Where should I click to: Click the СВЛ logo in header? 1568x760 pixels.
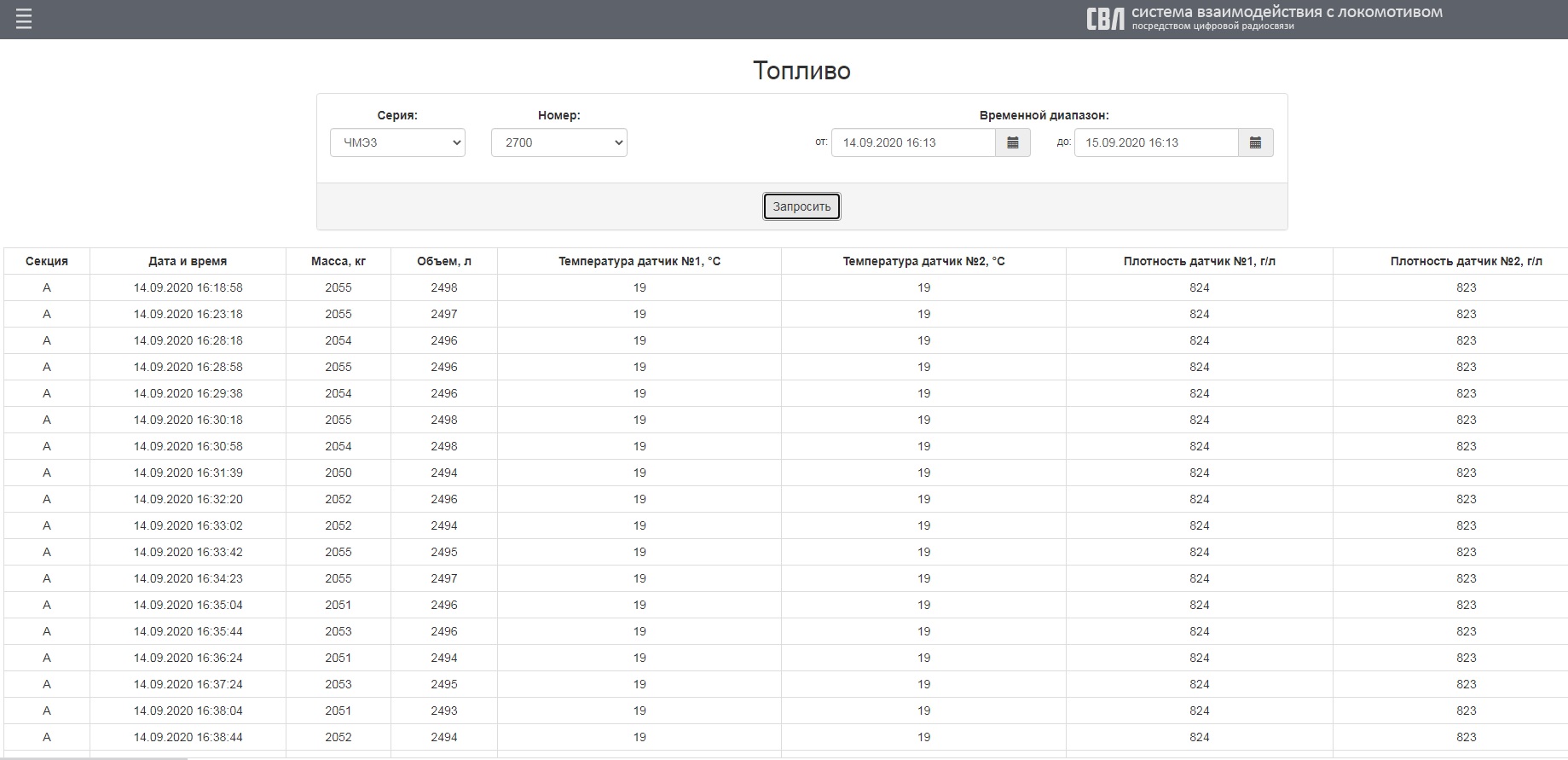pyautogui.click(x=1105, y=18)
